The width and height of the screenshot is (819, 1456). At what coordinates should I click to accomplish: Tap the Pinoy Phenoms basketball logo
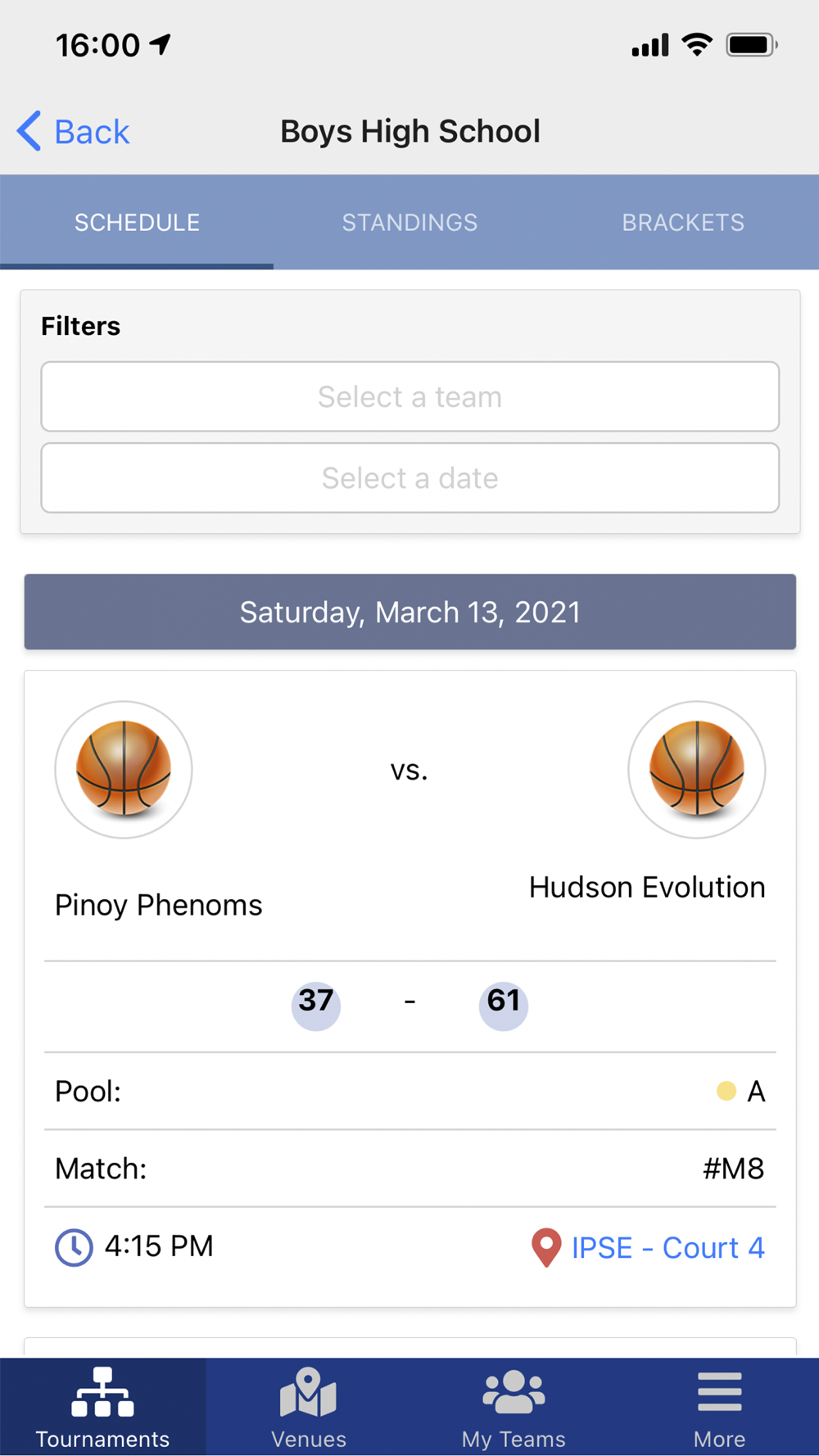click(x=124, y=769)
